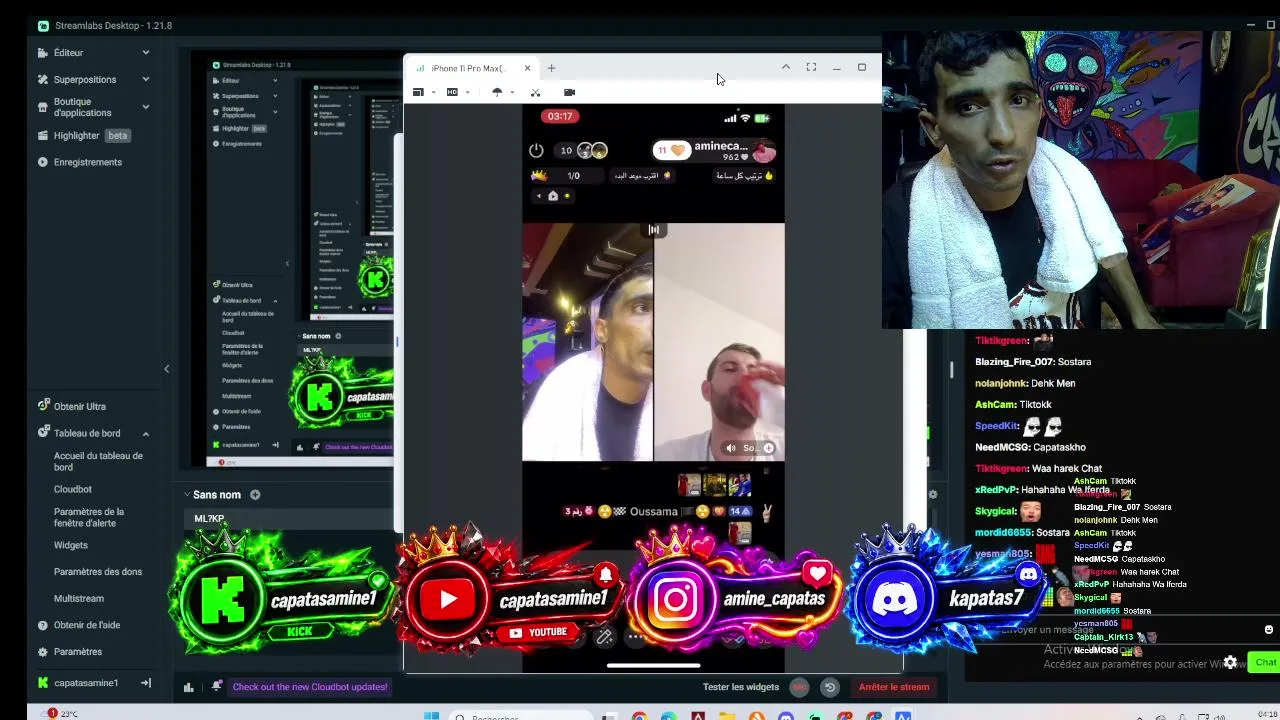This screenshot has height=720, width=1280.
Task: Click the replay buffer icon
Action: click(829, 687)
